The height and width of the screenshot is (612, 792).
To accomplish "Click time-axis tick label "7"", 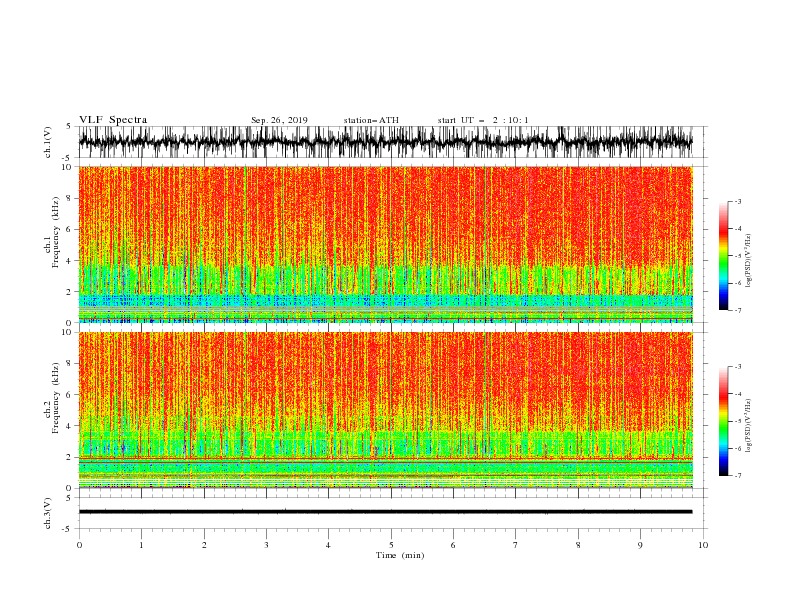I will (516, 545).
